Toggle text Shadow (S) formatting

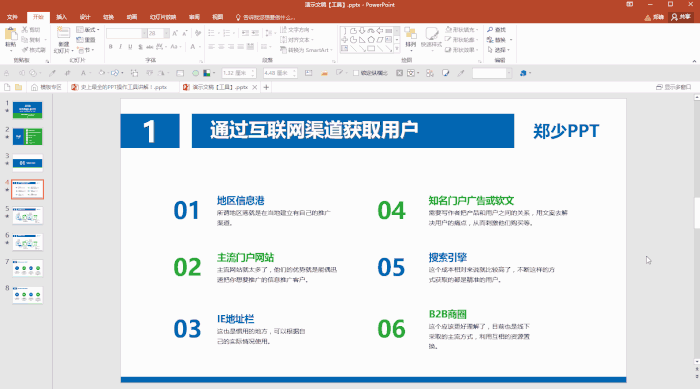[140, 46]
